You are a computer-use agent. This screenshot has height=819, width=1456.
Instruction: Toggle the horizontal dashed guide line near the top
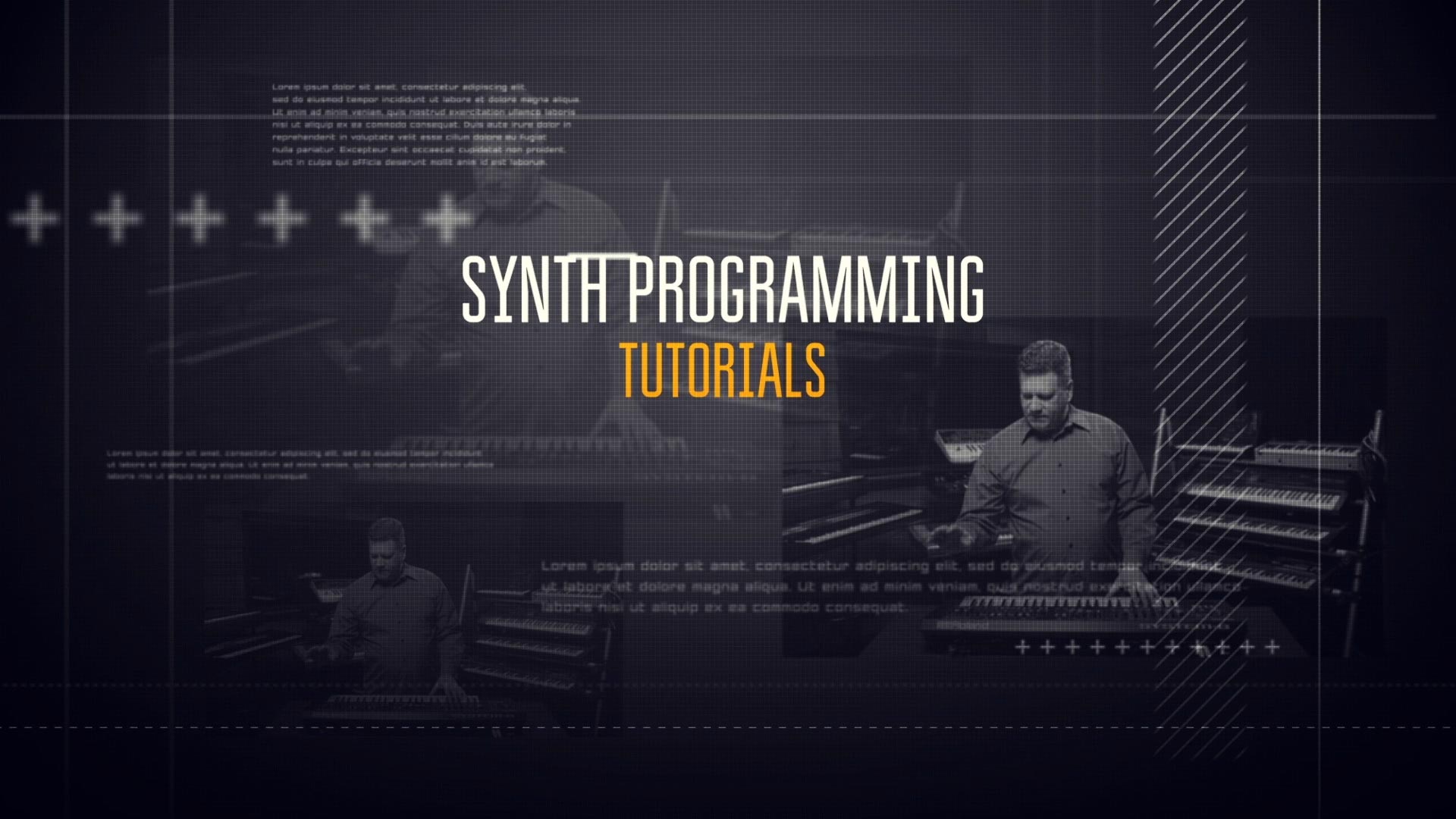point(728,115)
